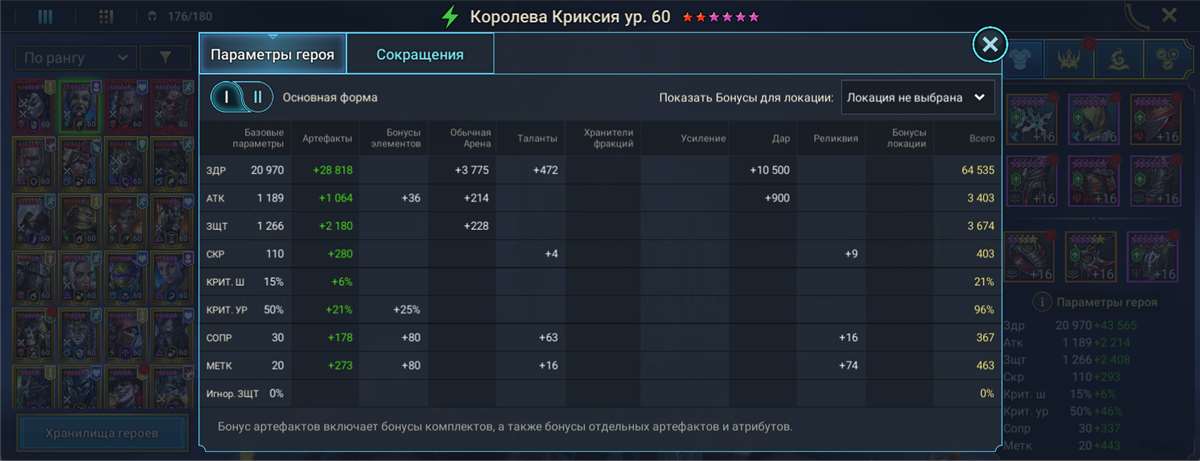Click the Дар value +10 500
The image size is (1200, 461).
click(x=769, y=171)
